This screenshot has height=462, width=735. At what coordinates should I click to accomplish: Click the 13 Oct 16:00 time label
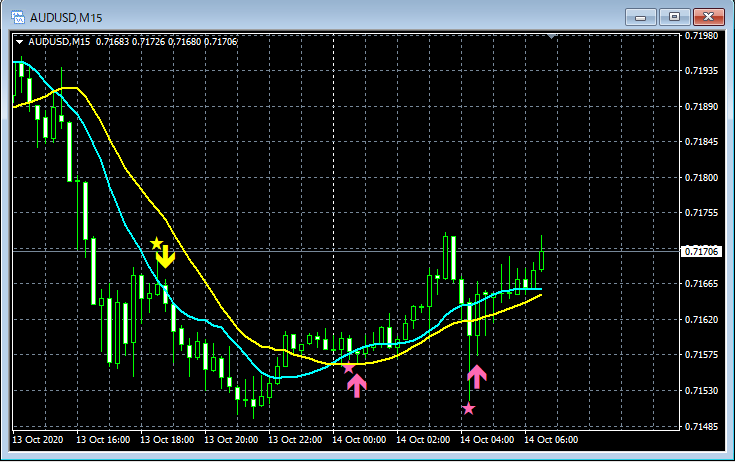tap(103, 440)
